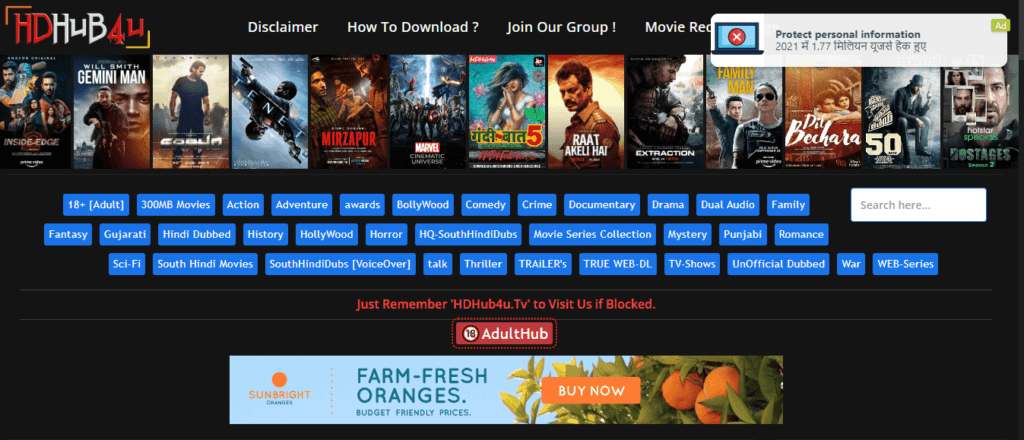Select Documentary category tag

601,205
